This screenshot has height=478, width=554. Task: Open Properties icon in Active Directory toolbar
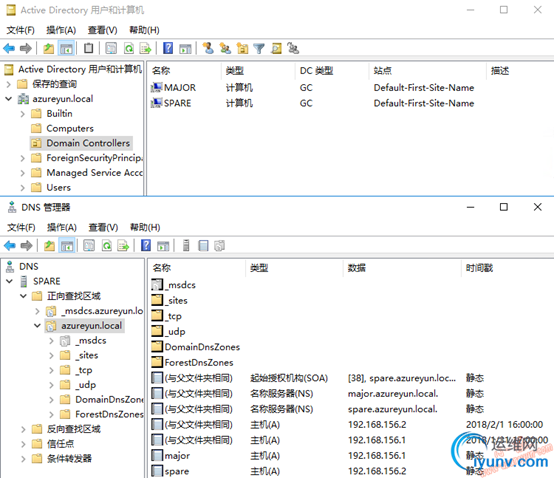[x=111, y=48]
